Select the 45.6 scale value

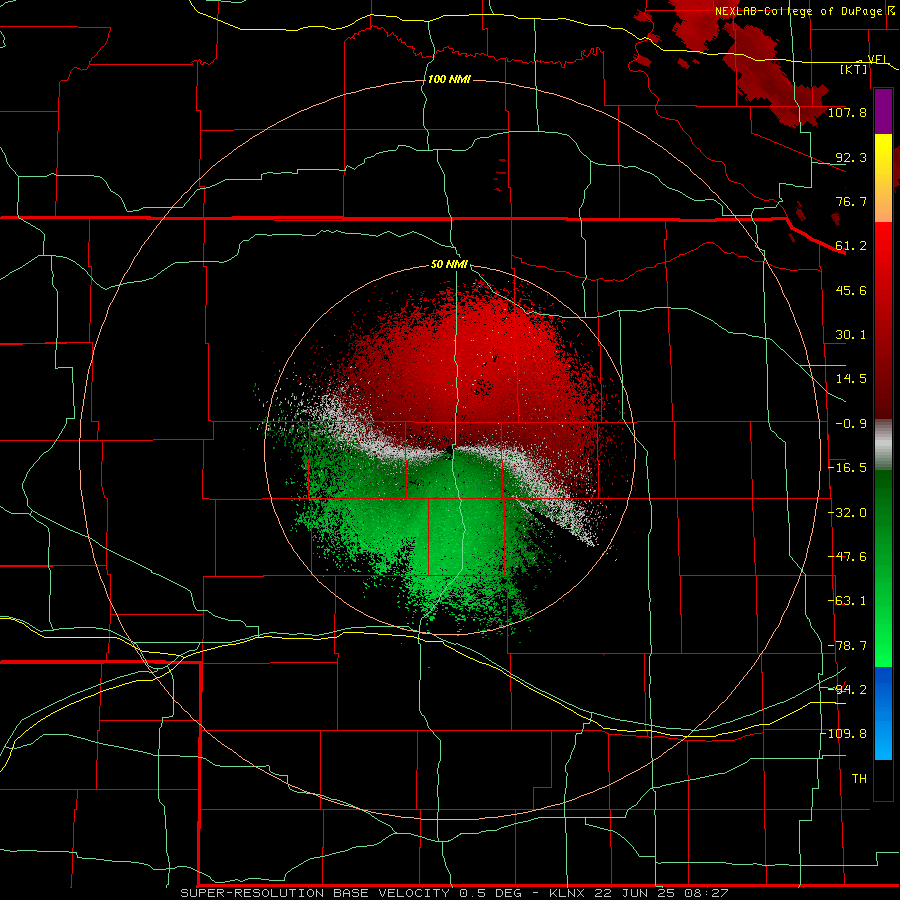click(851, 290)
